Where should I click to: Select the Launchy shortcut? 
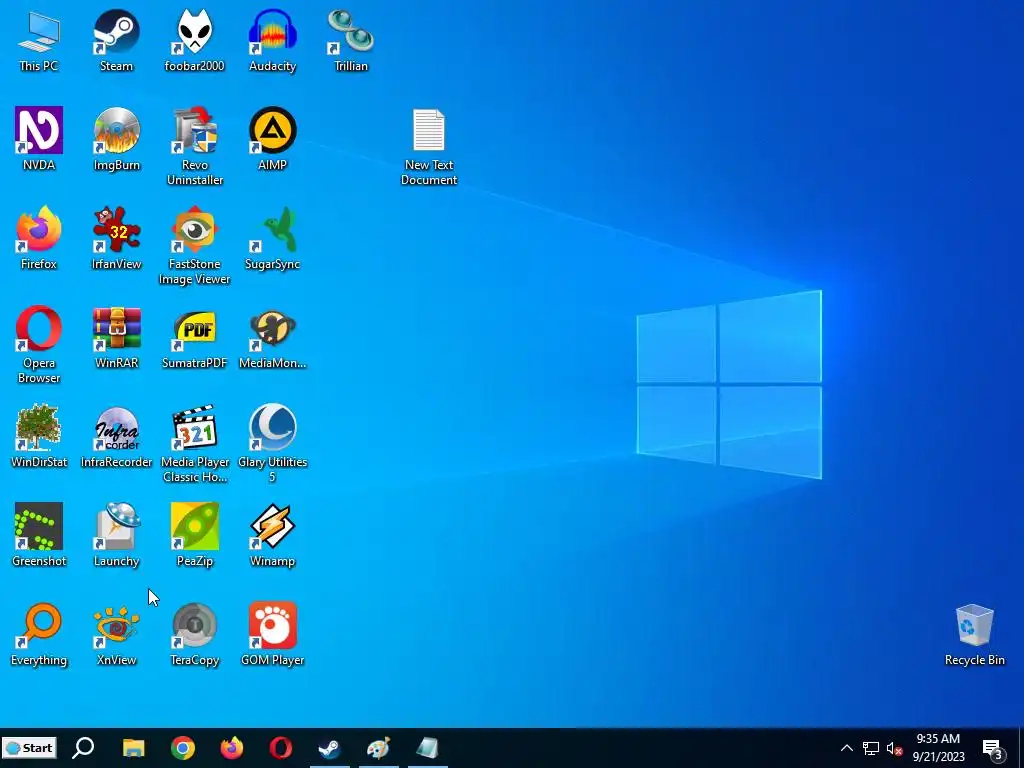click(x=116, y=535)
